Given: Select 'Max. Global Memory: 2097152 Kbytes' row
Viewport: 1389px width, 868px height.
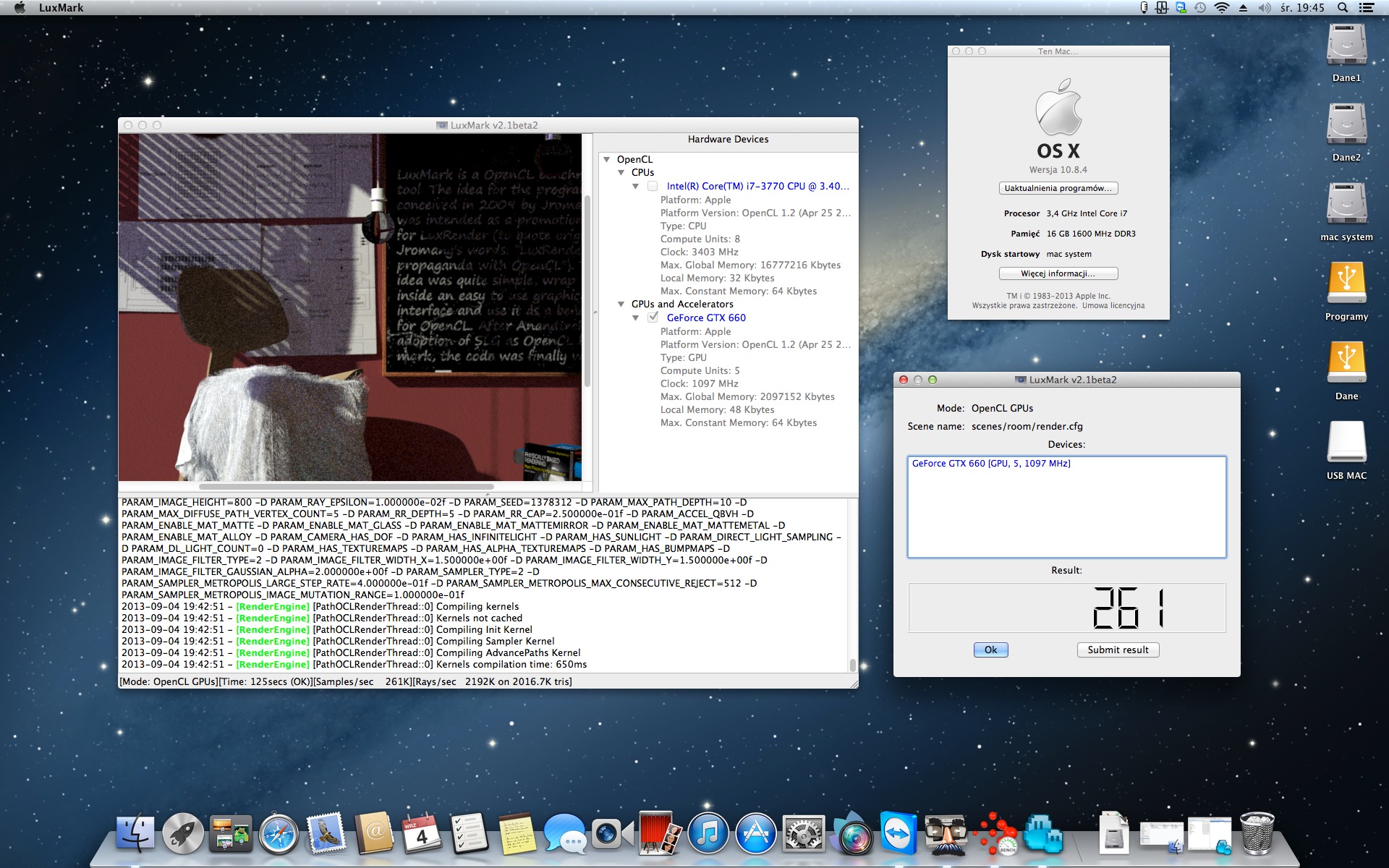Looking at the screenshot, I should tap(747, 396).
